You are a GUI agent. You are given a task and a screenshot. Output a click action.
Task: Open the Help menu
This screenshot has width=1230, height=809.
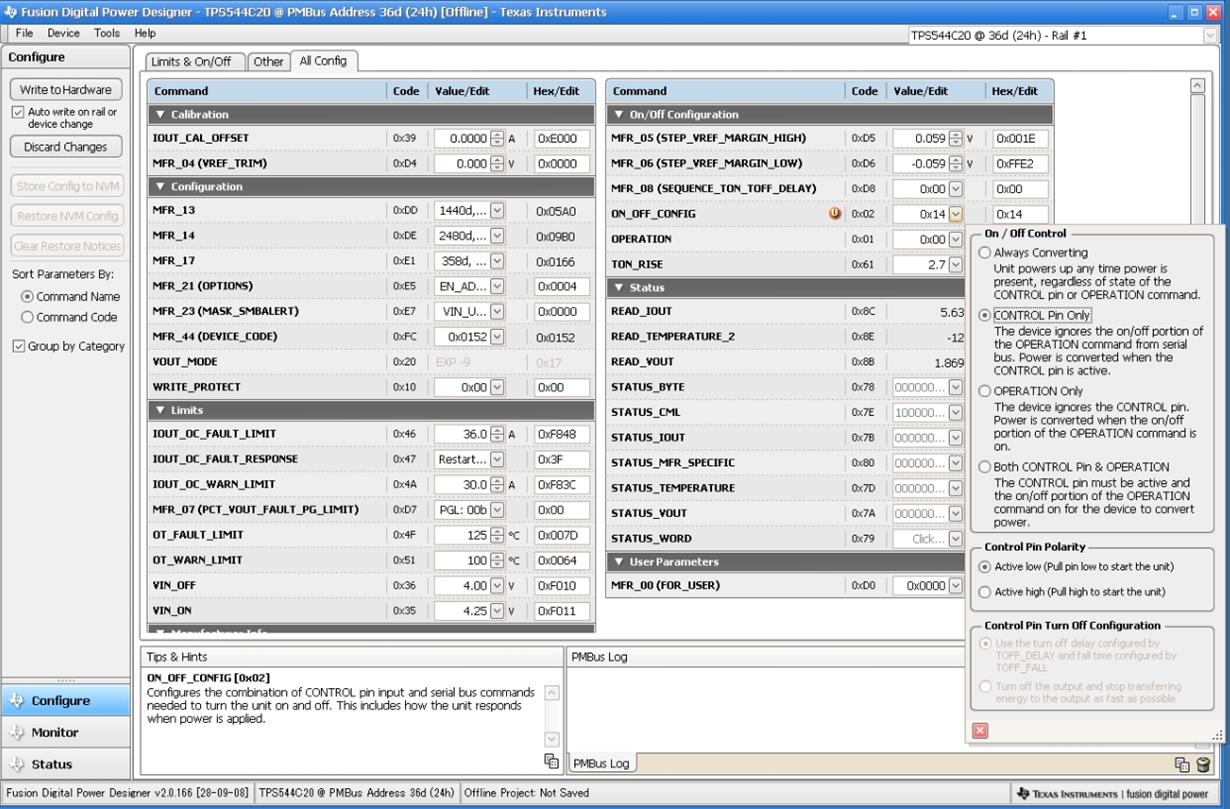(145, 33)
